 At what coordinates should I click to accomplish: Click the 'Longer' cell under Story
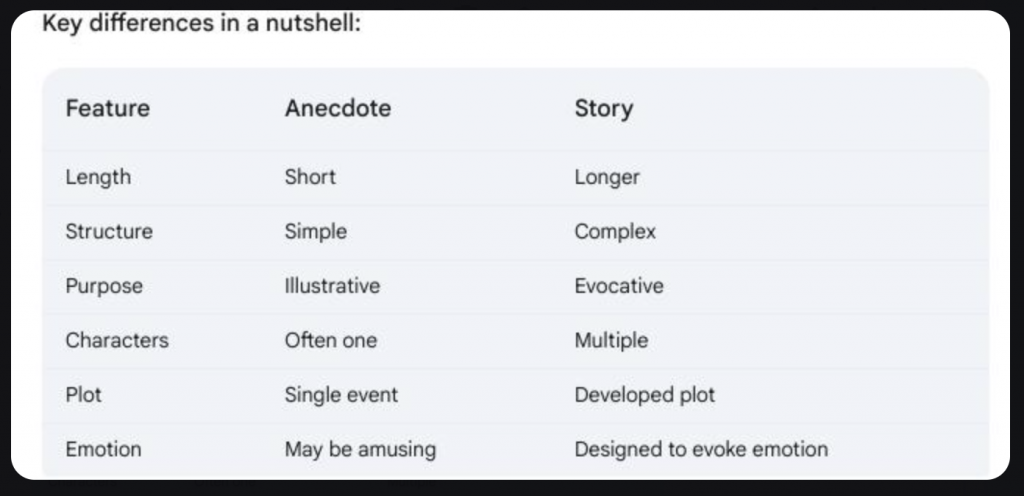607,177
